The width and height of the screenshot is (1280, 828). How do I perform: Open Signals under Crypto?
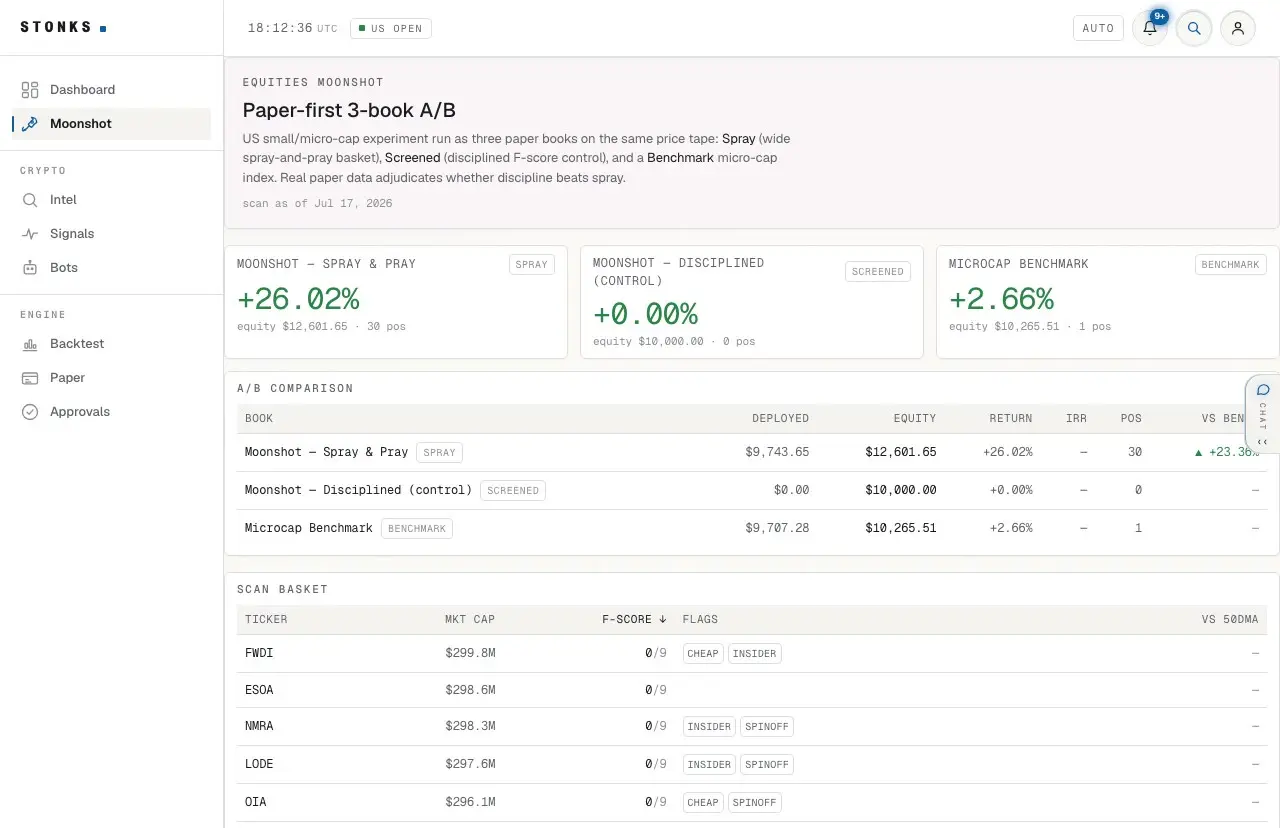111,234
